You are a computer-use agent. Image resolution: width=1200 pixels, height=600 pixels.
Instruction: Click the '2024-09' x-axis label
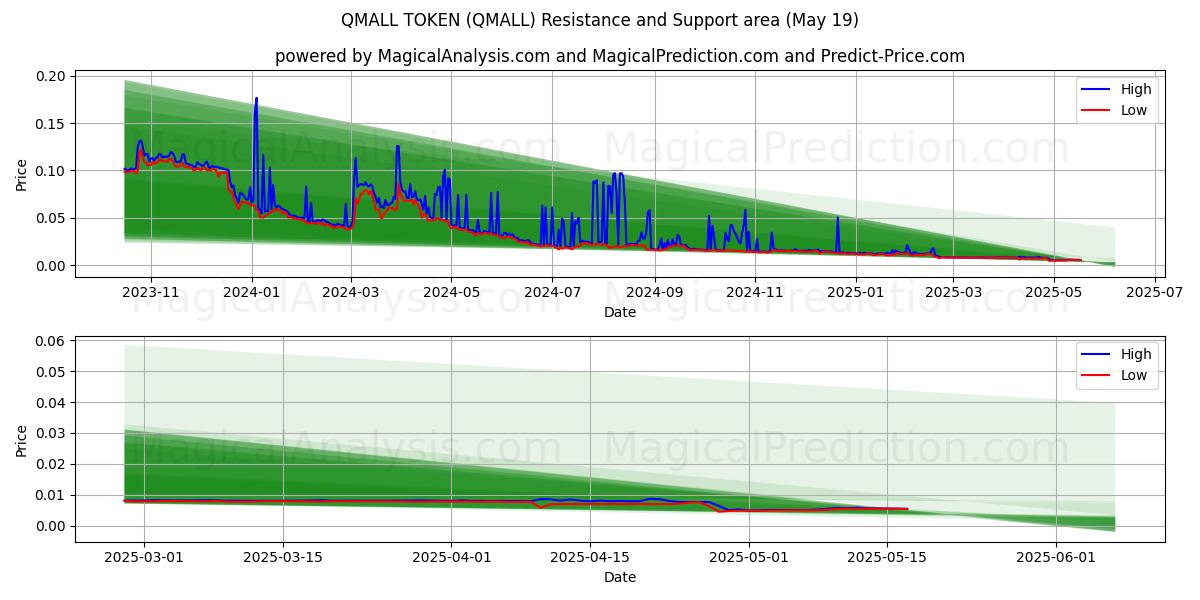[x=655, y=292]
